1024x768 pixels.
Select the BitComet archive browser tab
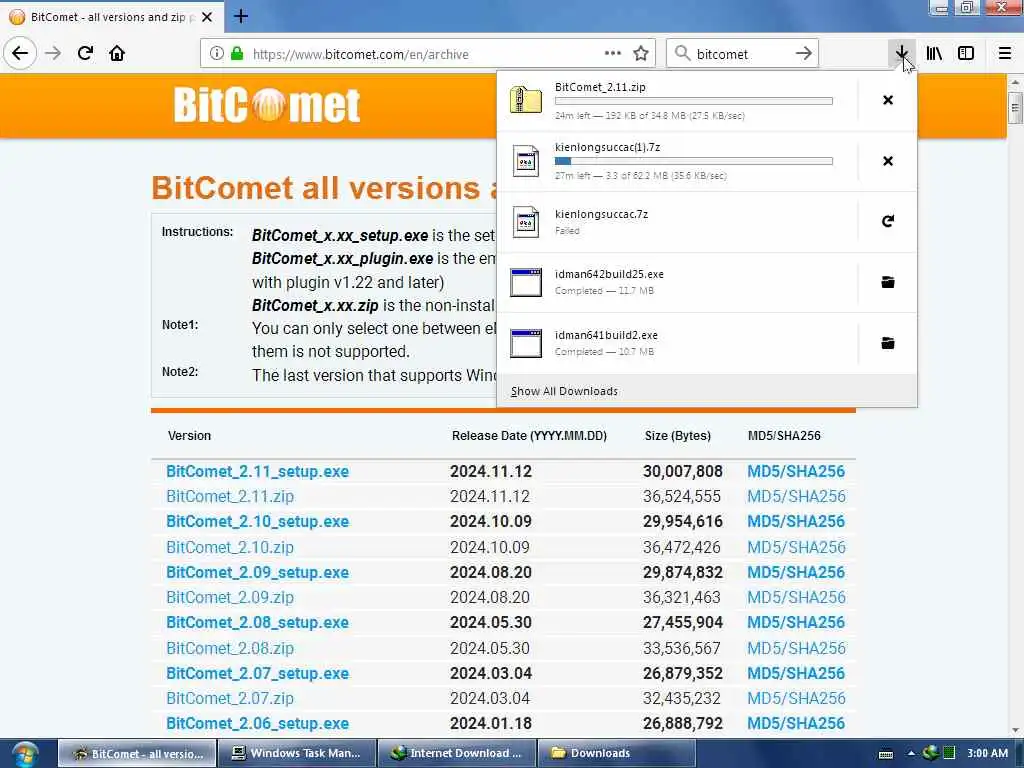coord(112,17)
